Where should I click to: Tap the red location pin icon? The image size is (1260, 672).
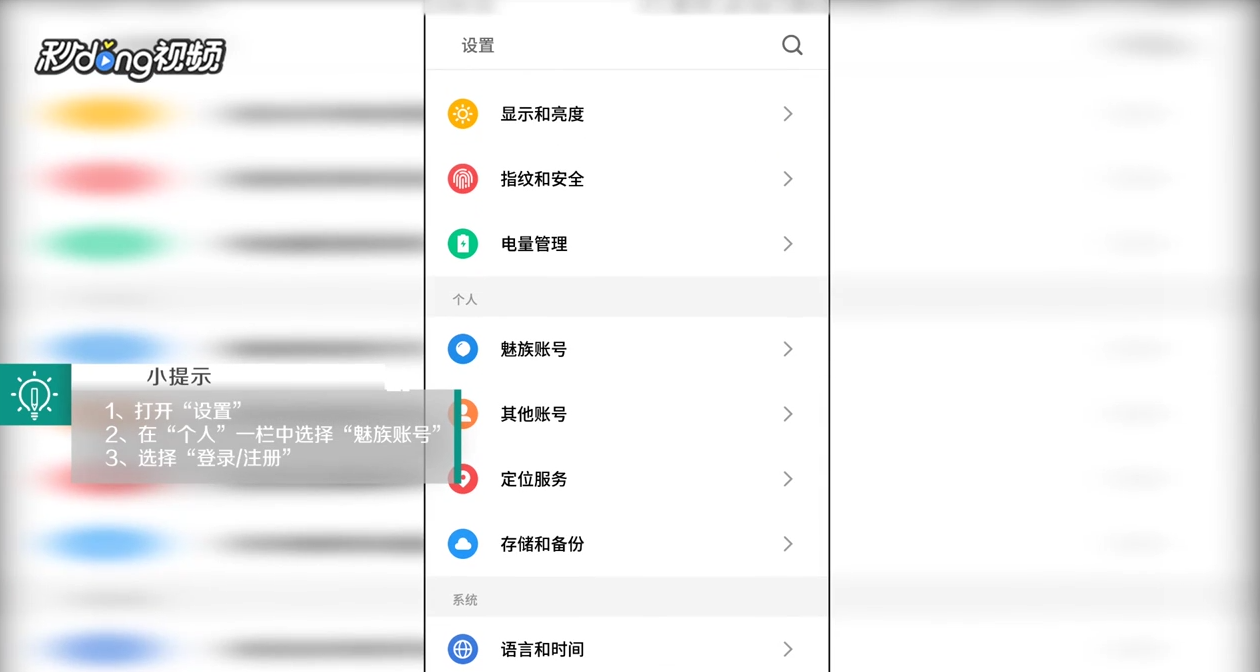tap(464, 479)
